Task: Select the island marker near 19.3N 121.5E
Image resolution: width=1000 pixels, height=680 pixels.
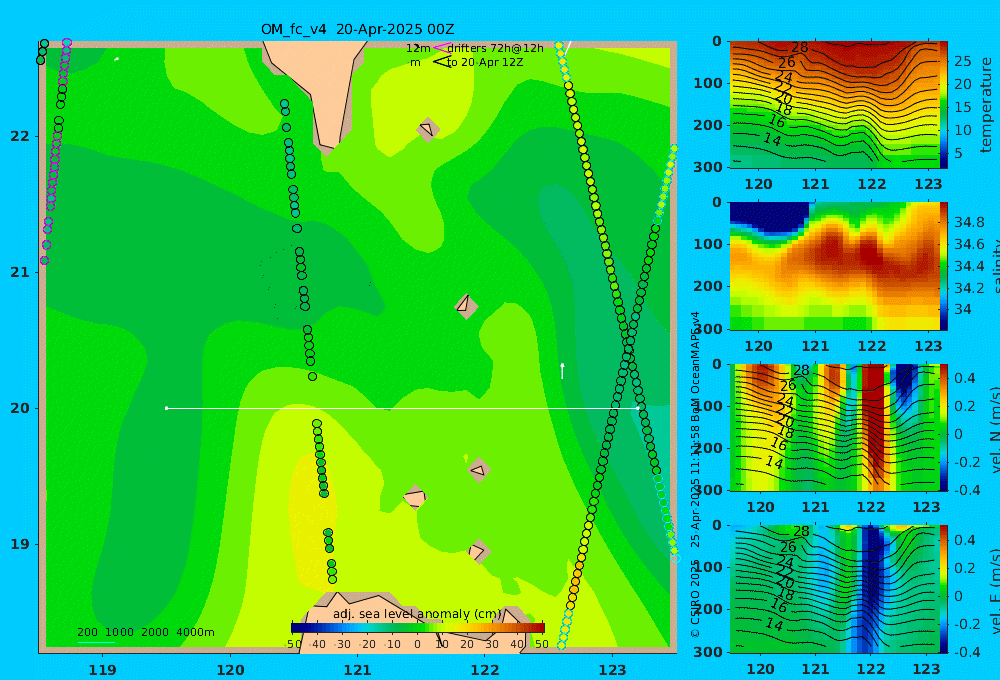Action: pyautogui.click(x=415, y=497)
